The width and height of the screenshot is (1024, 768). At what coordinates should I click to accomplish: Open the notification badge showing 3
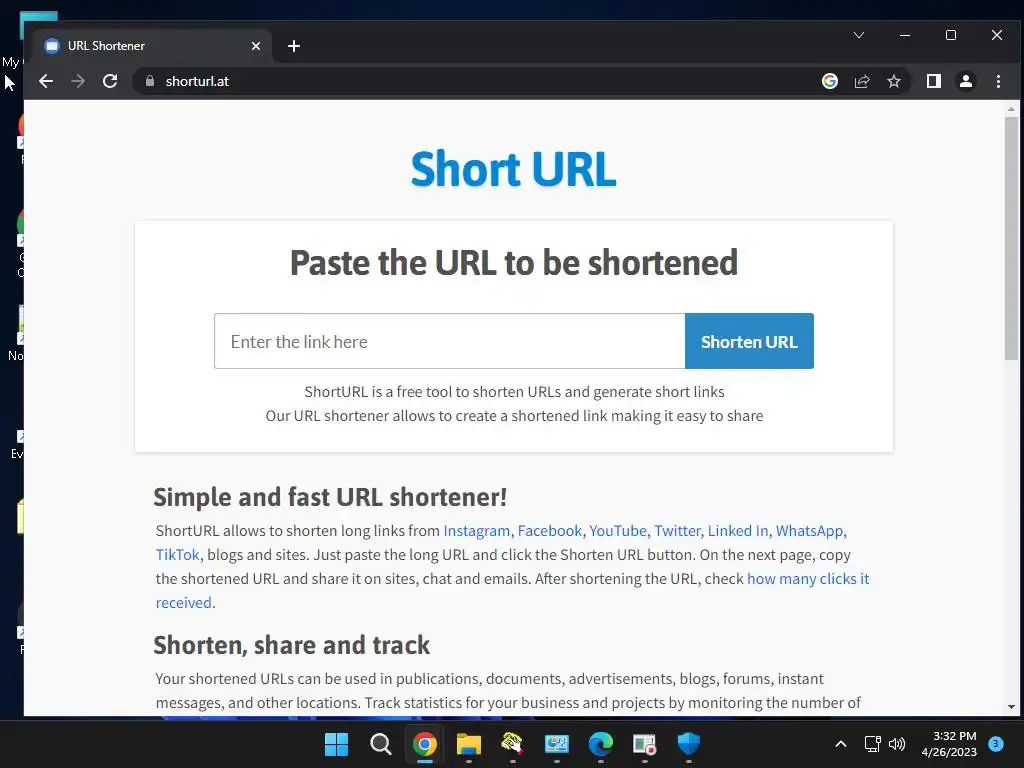[x=995, y=744]
